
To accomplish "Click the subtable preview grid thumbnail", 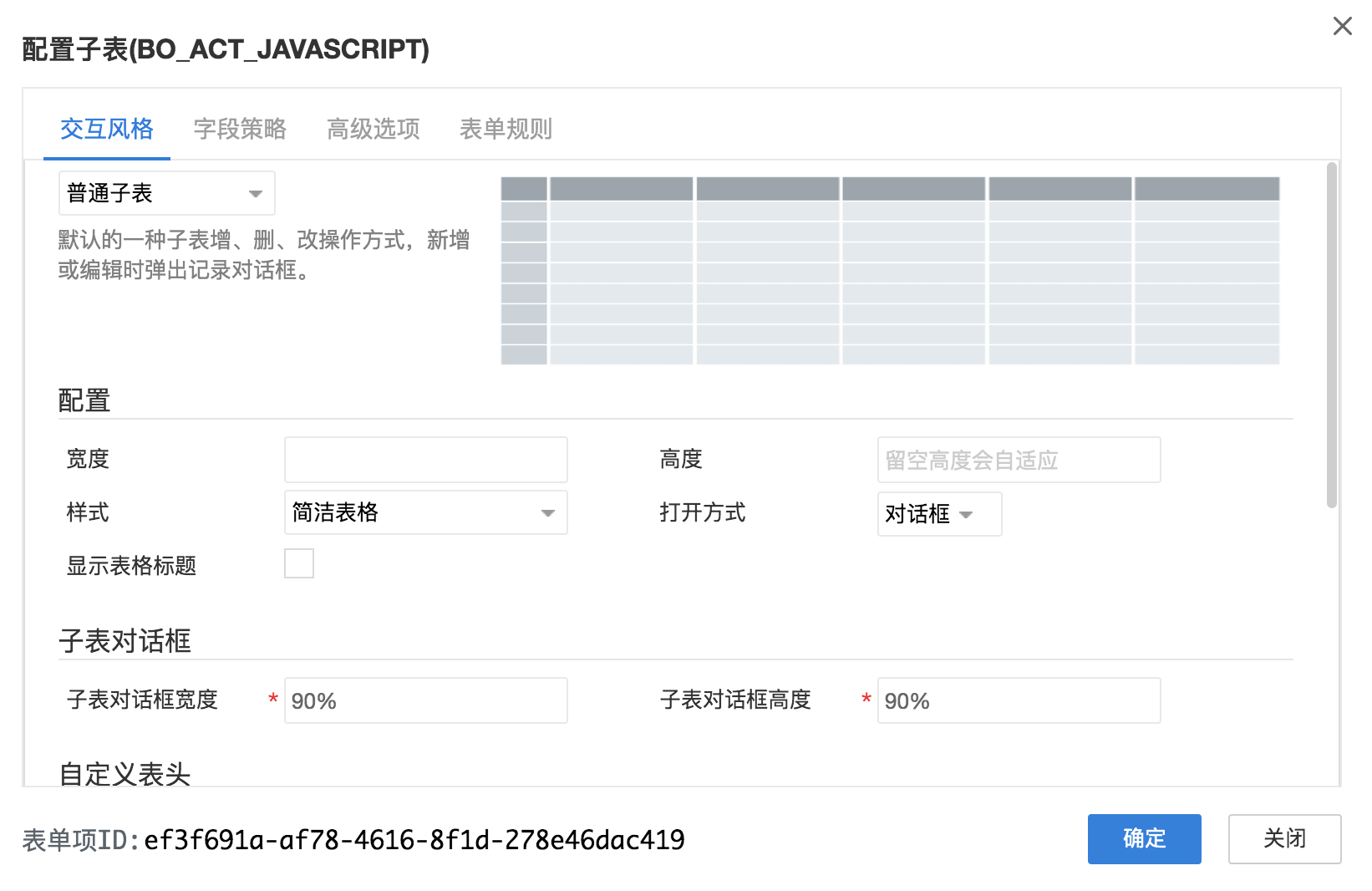I will click(890, 271).
